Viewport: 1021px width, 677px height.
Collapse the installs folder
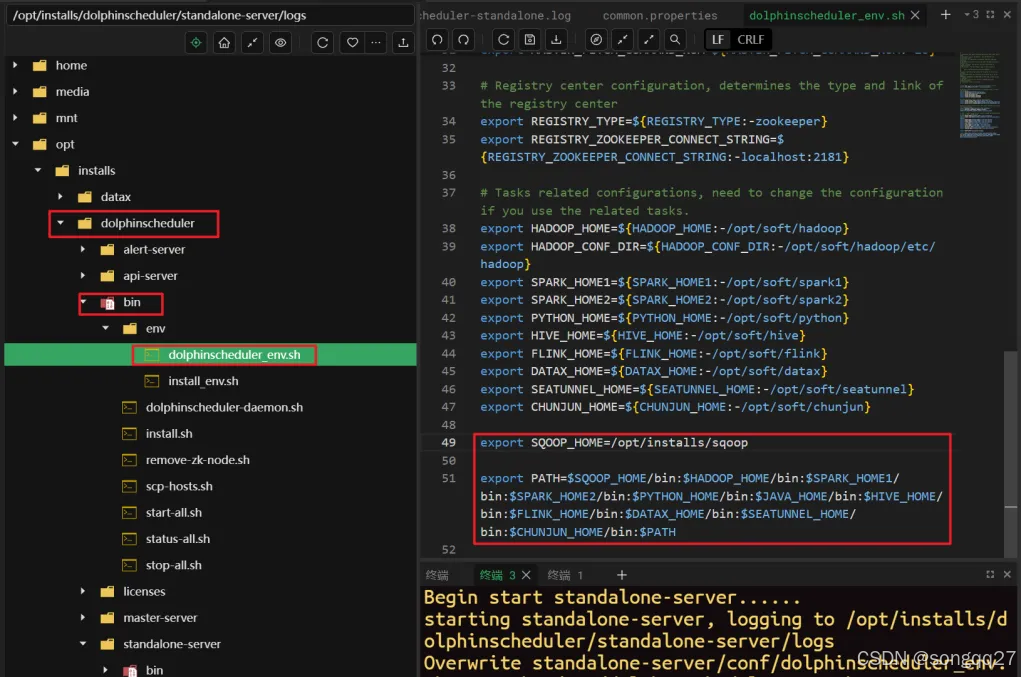(38, 171)
